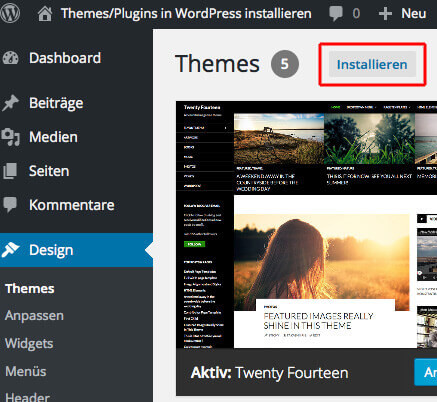Click the Design paintbrush icon

[10, 250]
